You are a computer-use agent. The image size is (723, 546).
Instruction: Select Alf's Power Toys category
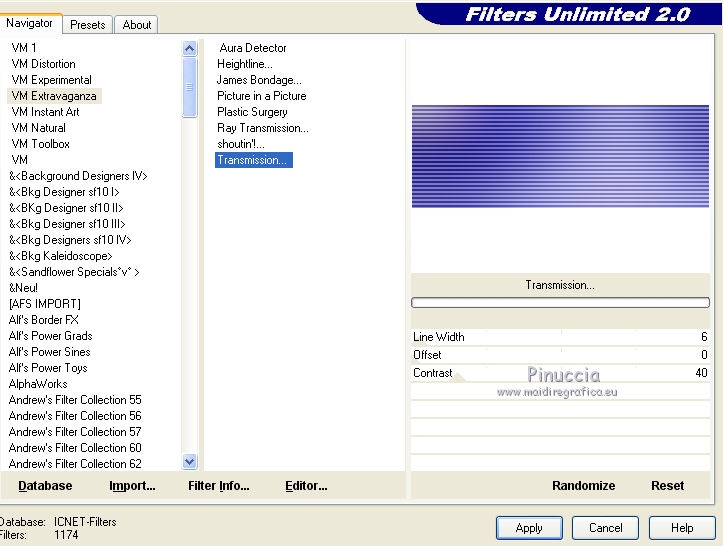(48, 368)
